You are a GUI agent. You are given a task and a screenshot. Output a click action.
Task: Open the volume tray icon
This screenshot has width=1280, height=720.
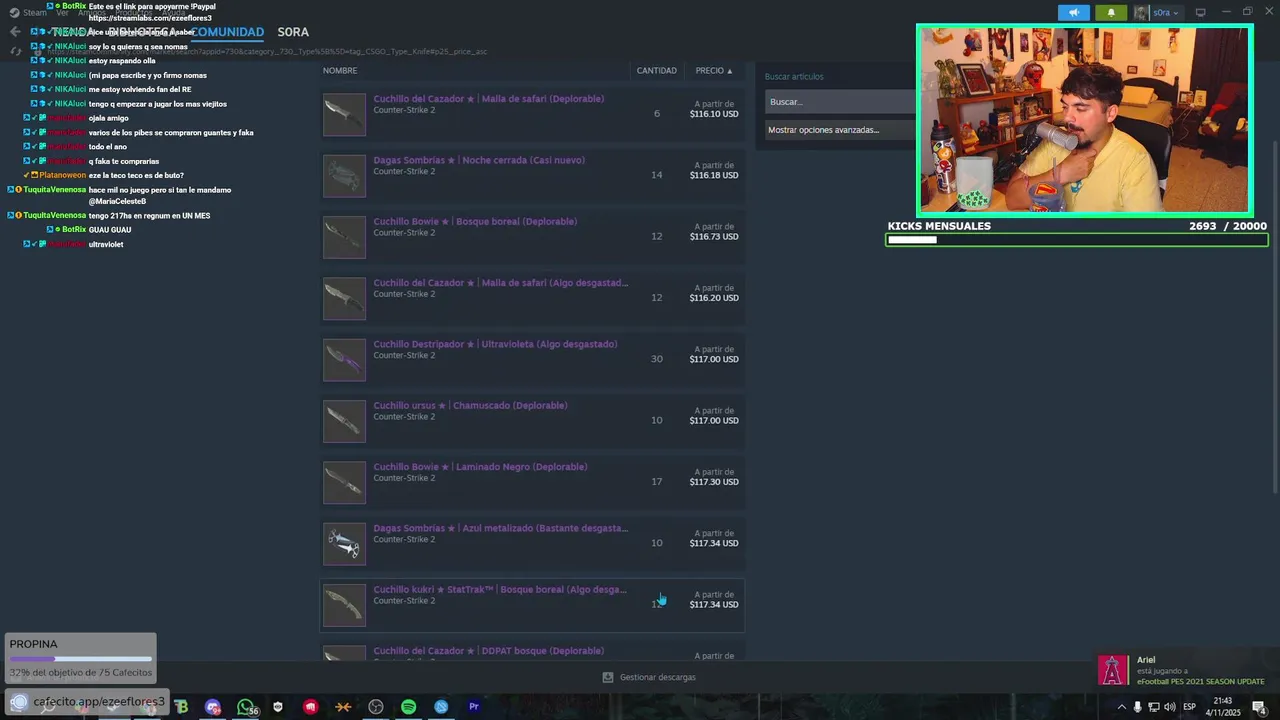pos(1169,707)
